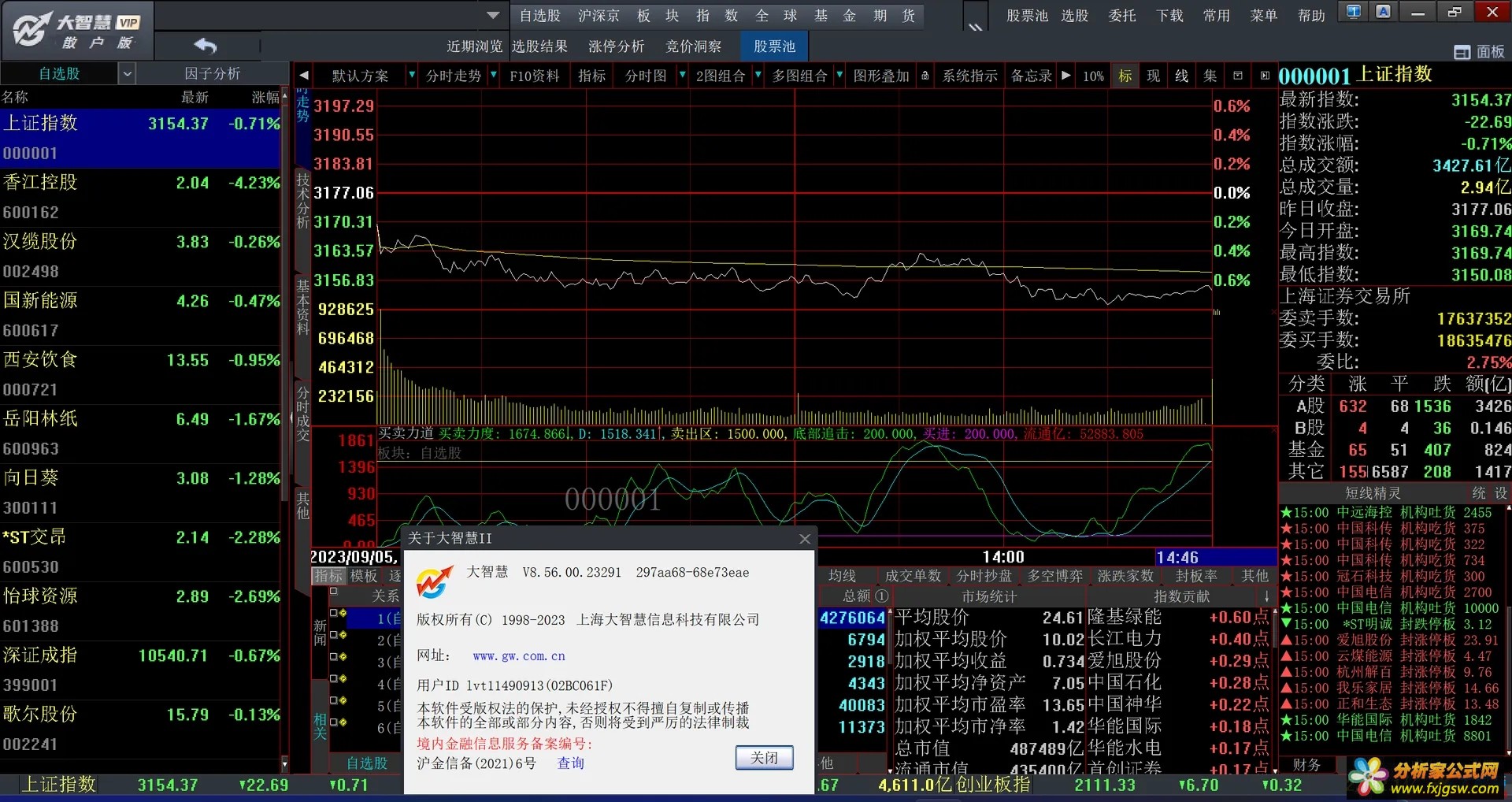Viewport: 1512px width, 802px height.
Task: Click the right arrow after 备忘录
Action: click(1065, 76)
